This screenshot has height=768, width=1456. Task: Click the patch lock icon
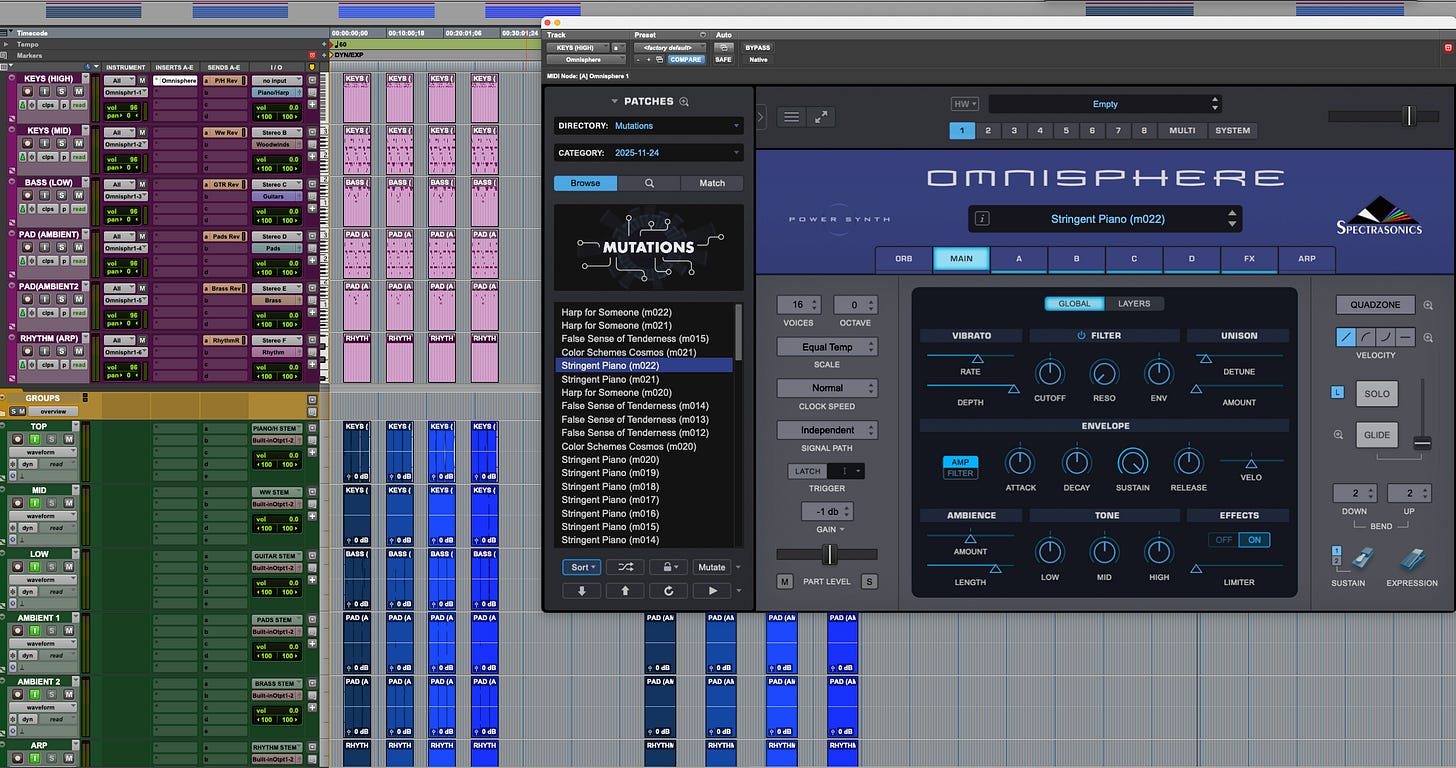click(668, 567)
